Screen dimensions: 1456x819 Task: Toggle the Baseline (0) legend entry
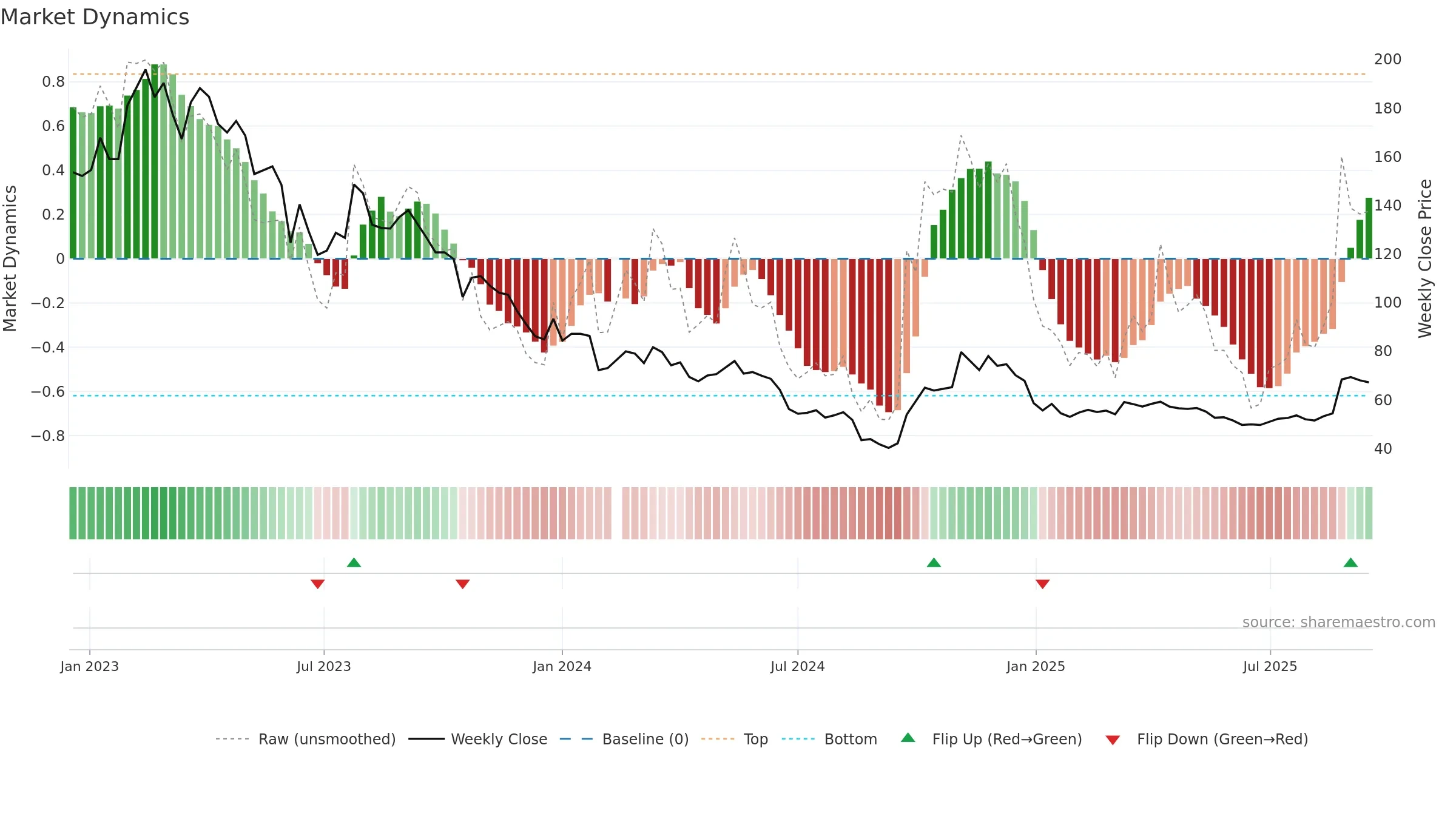[x=624, y=739]
